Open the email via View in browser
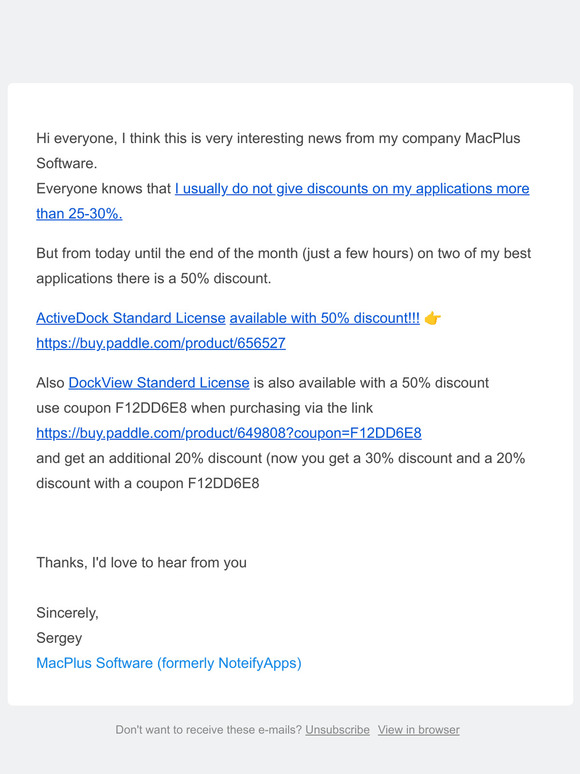The image size is (580, 774). [x=419, y=730]
